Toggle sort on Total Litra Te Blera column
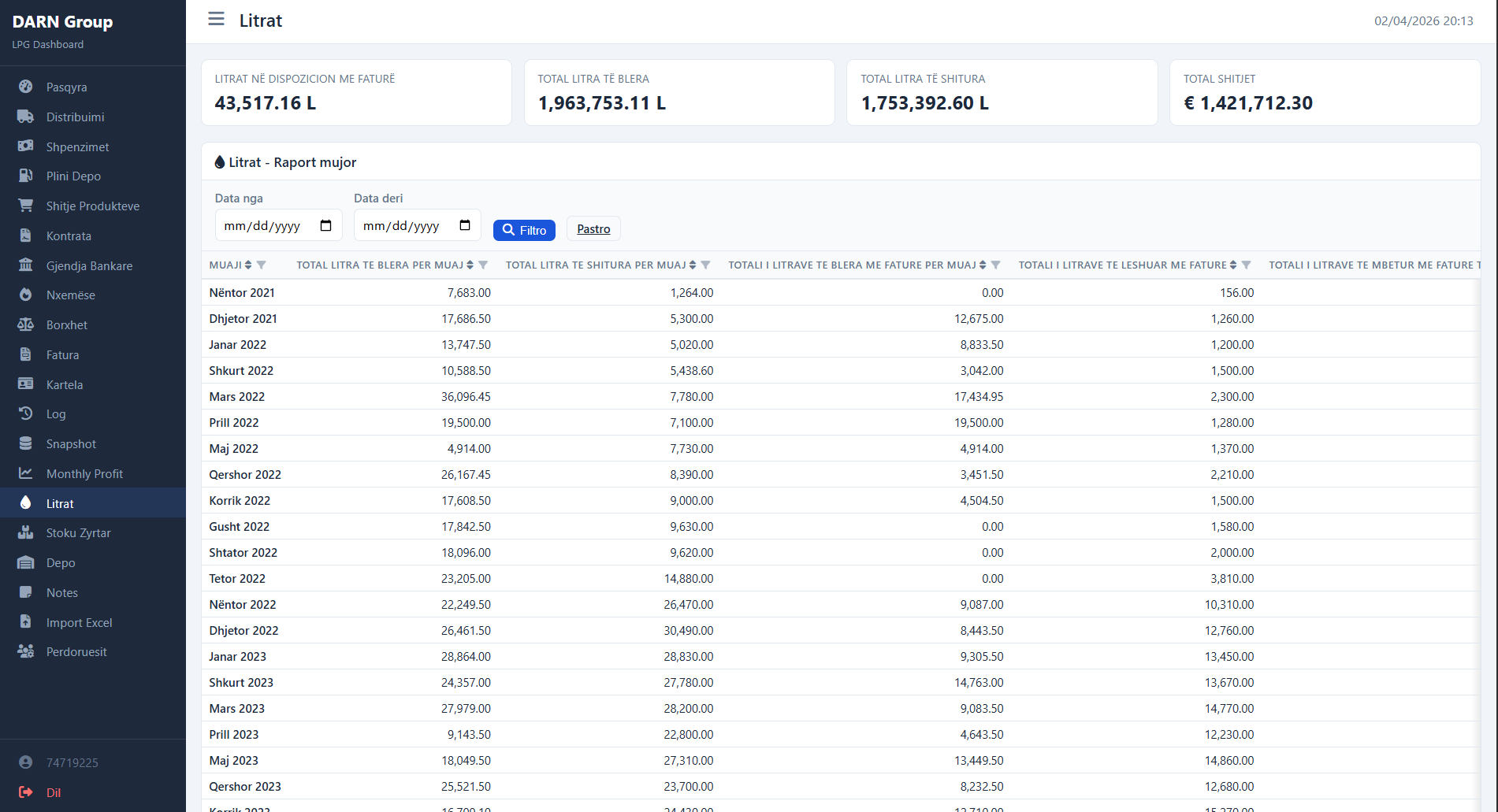The width and height of the screenshot is (1498, 812). coord(470,265)
